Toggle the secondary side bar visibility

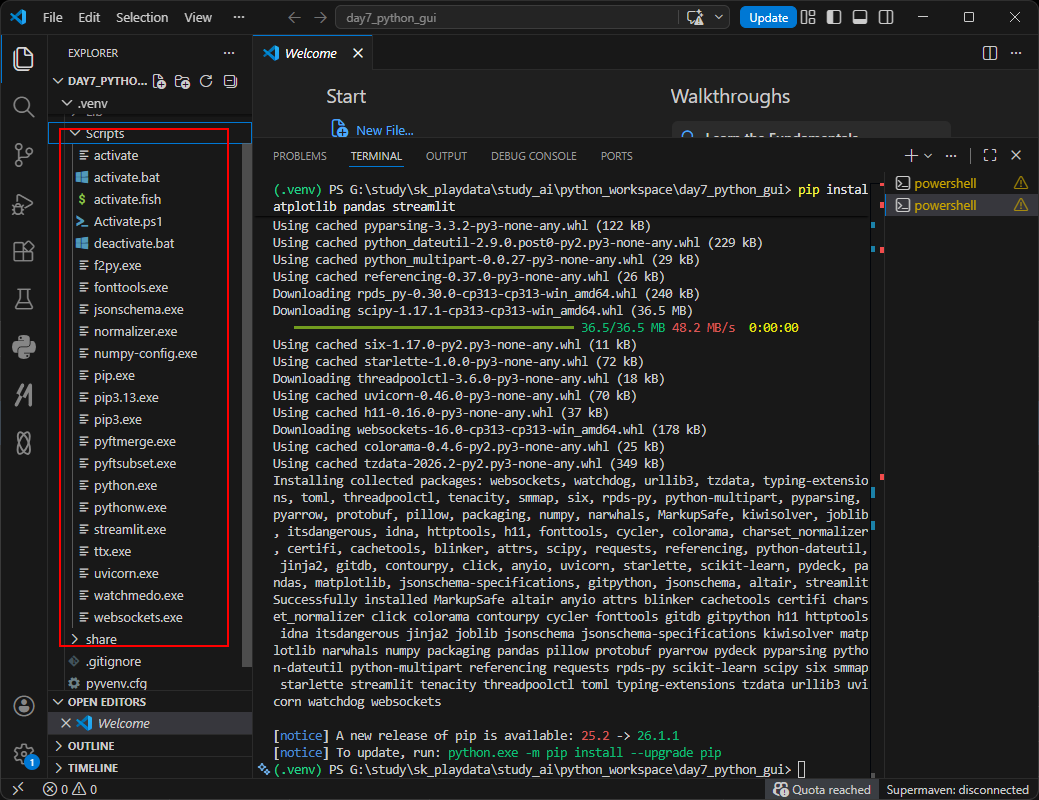click(x=886, y=17)
